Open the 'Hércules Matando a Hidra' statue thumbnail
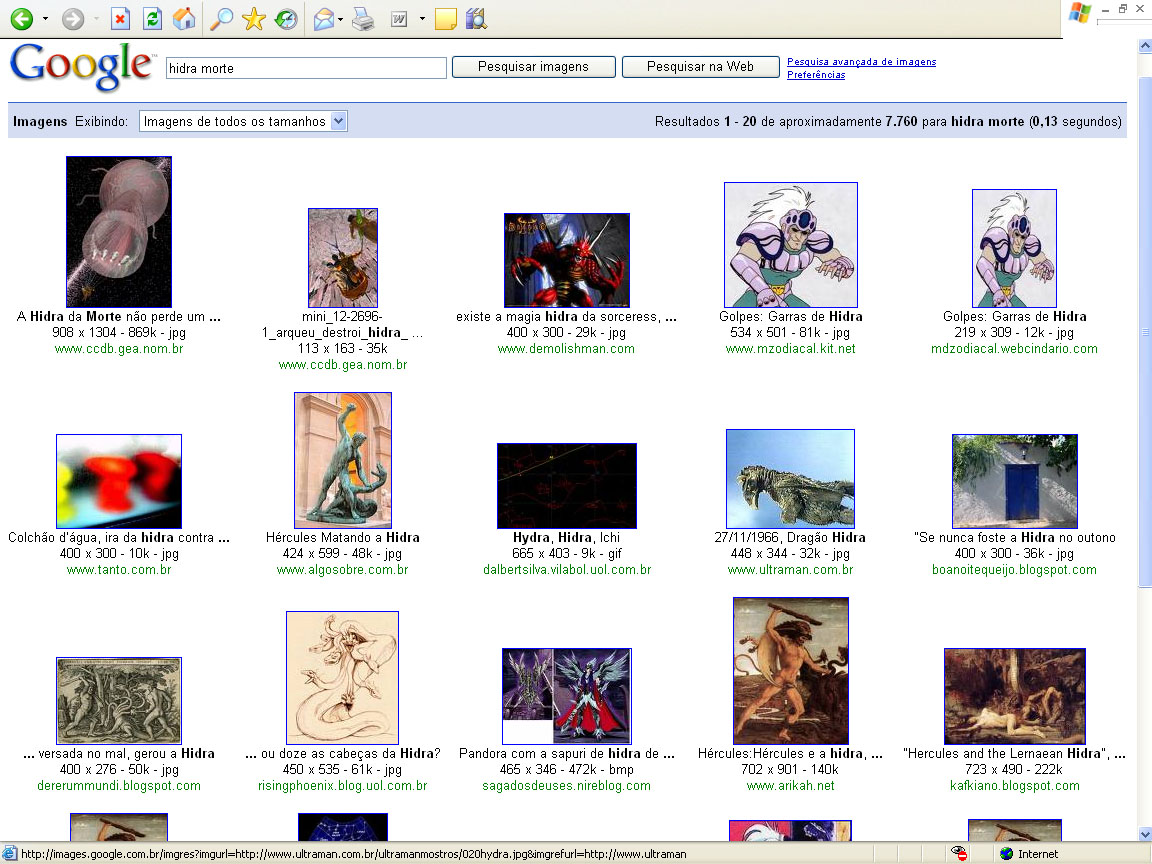 (x=342, y=460)
